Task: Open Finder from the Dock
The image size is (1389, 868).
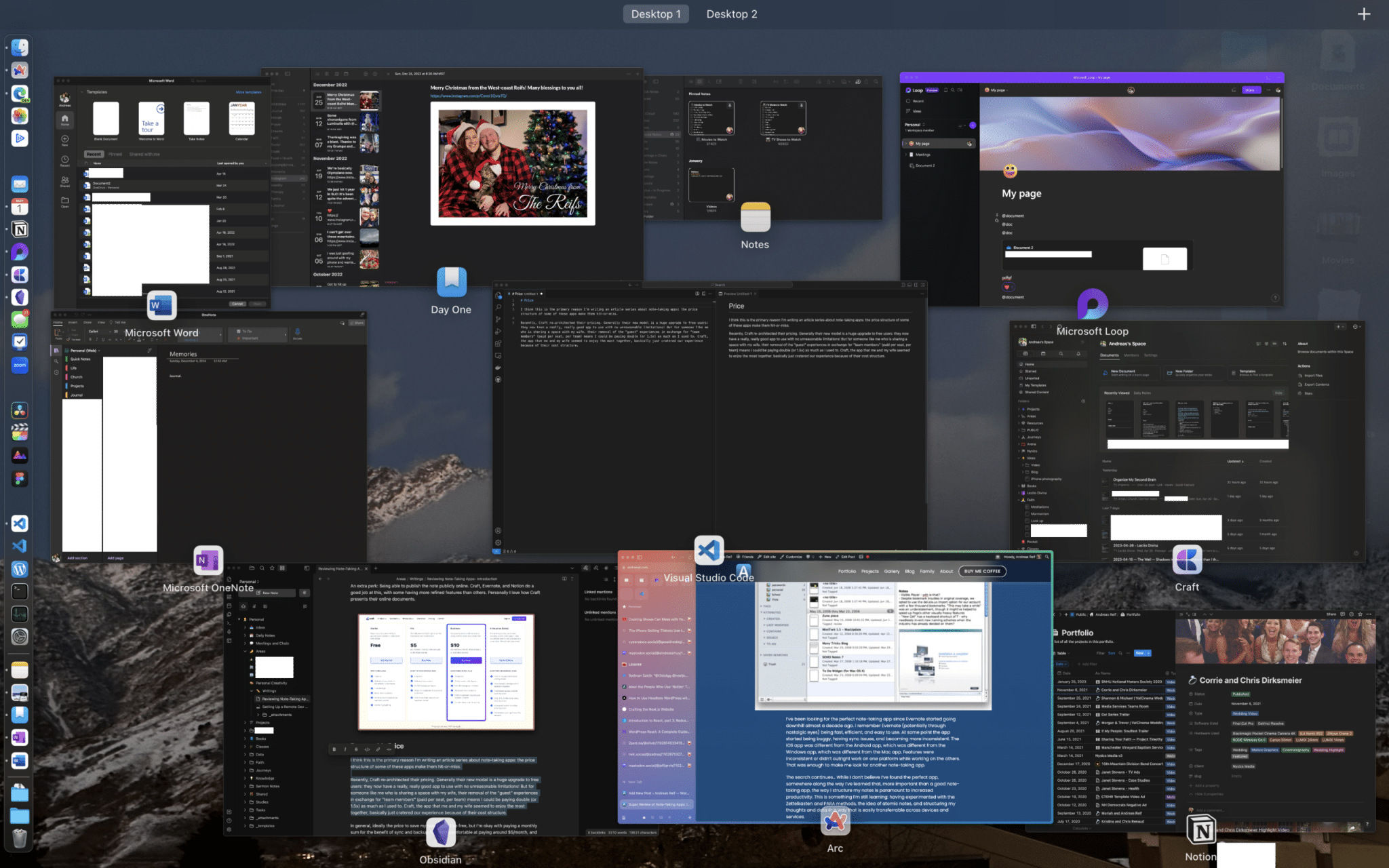Action: (x=20, y=47)
